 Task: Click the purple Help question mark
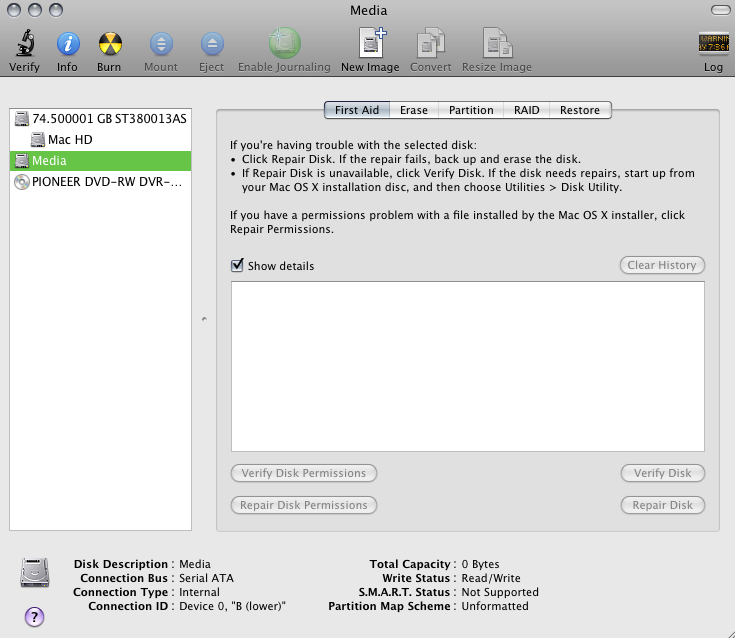(x=34, y=616)
